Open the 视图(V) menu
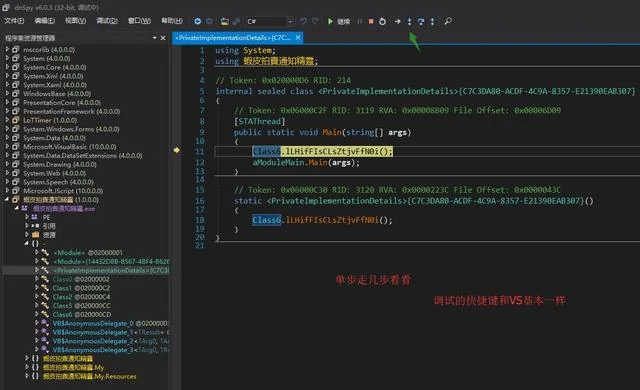 (x=76, y=21)
